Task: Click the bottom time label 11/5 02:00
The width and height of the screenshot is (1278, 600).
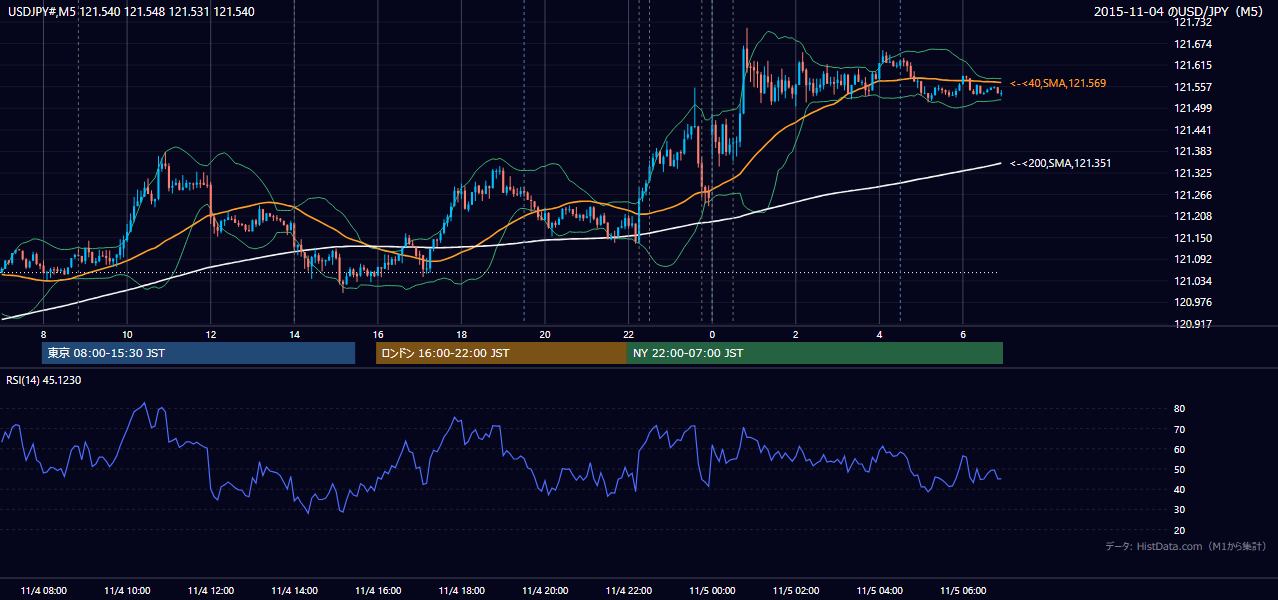Action: tap(796, 591)
